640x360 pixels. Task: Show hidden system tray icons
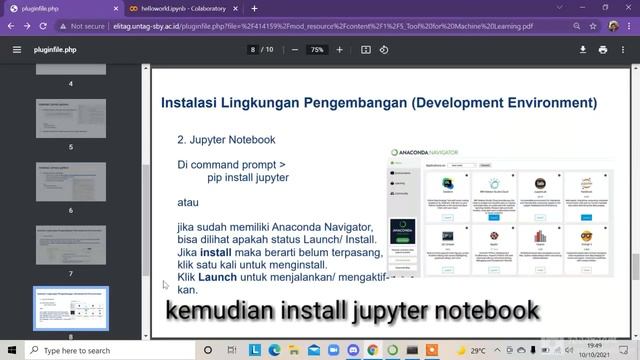point(497,350)
